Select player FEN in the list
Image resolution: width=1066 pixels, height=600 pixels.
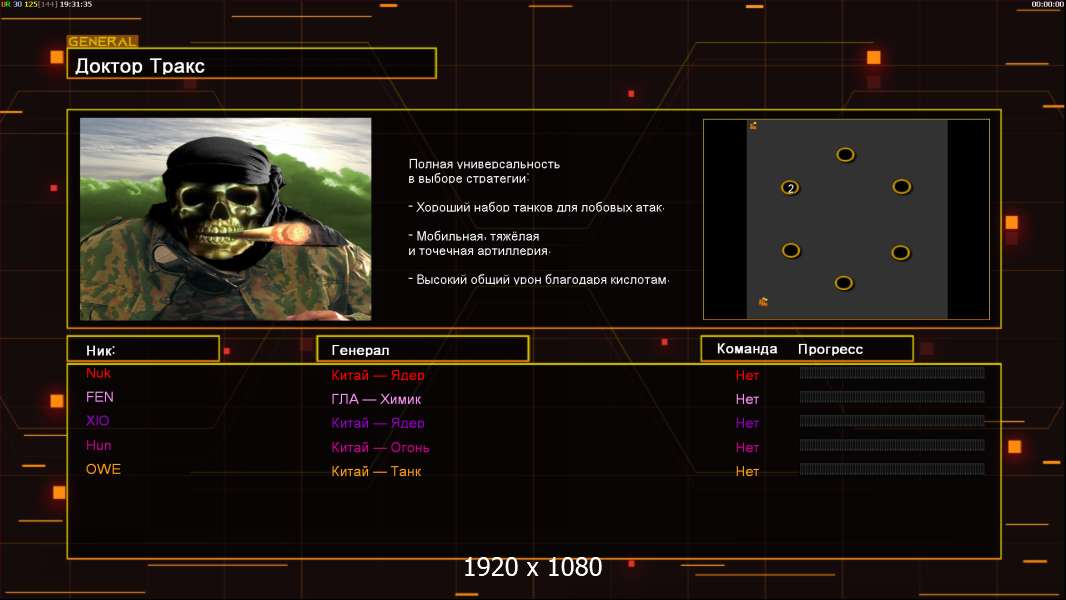point(100,397)
